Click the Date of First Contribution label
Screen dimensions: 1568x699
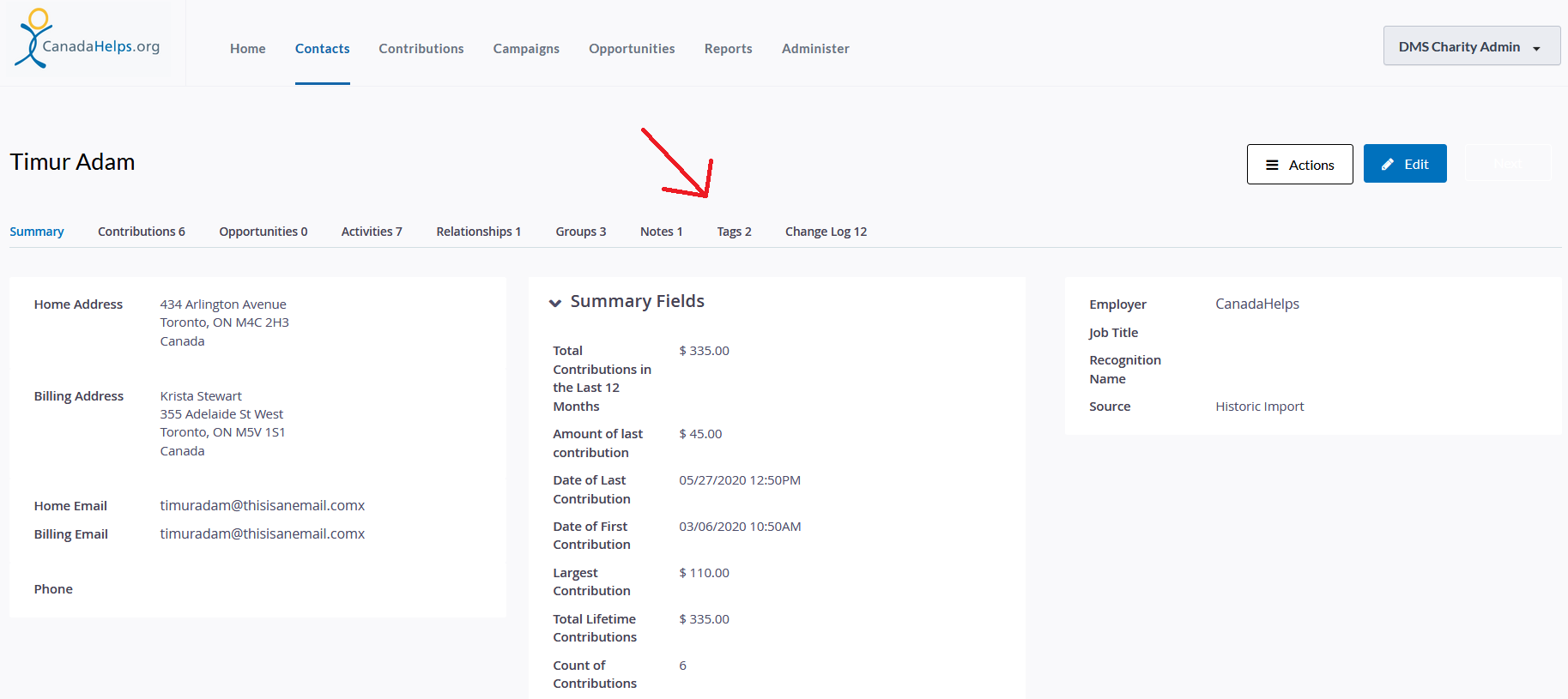point(591,535)
